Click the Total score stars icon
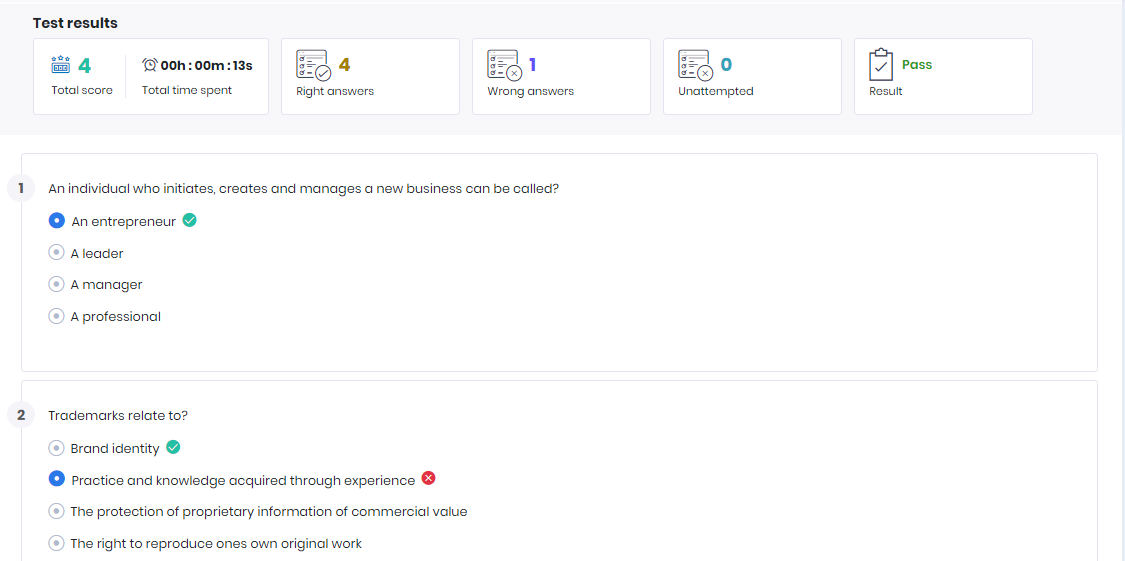Viewport: 1125px width, 561px height. [x=60, y=65]
